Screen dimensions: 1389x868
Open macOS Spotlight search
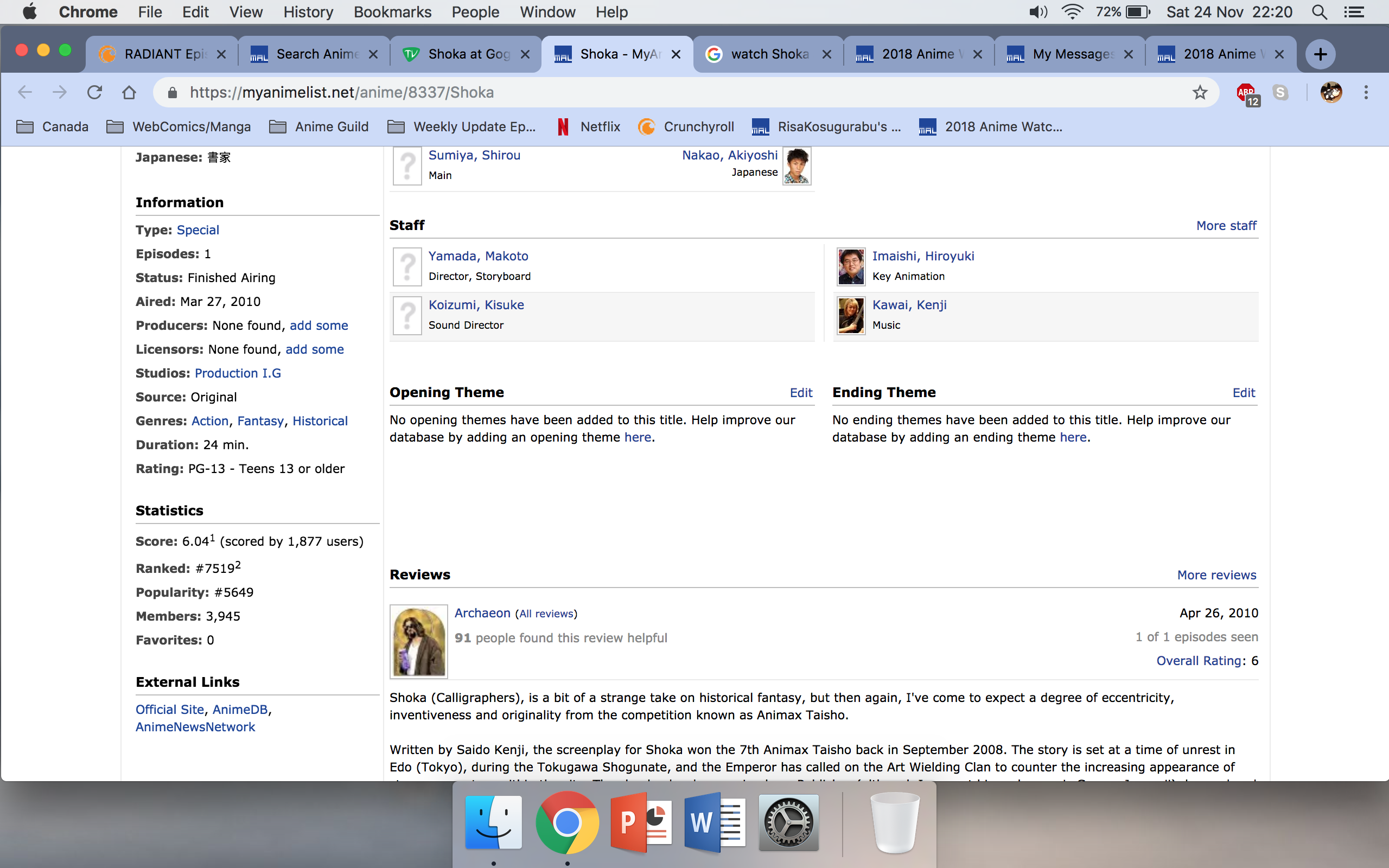pos(1320,12)
